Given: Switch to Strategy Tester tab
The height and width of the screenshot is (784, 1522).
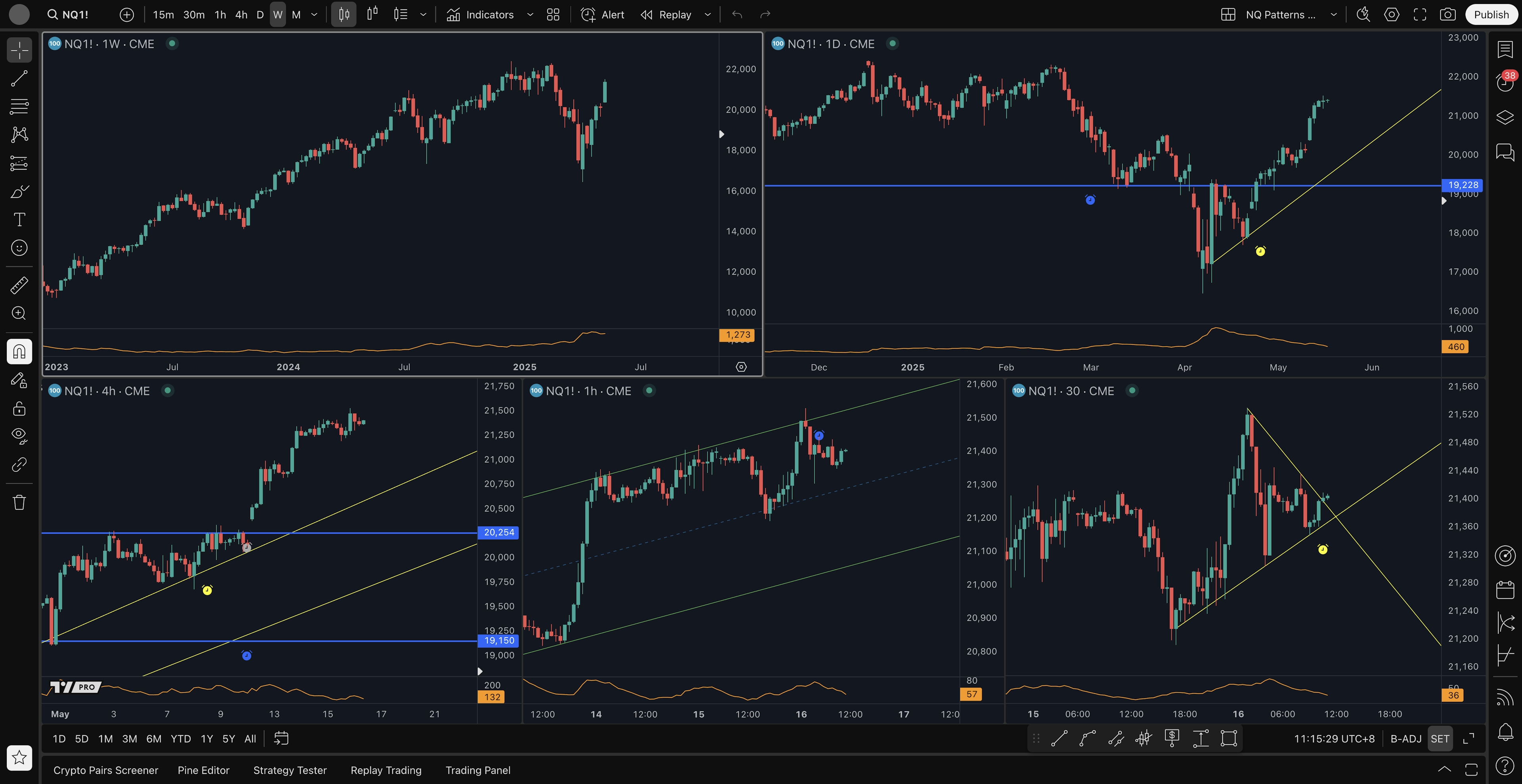Looking at the screenshot, I should [289, 771].
